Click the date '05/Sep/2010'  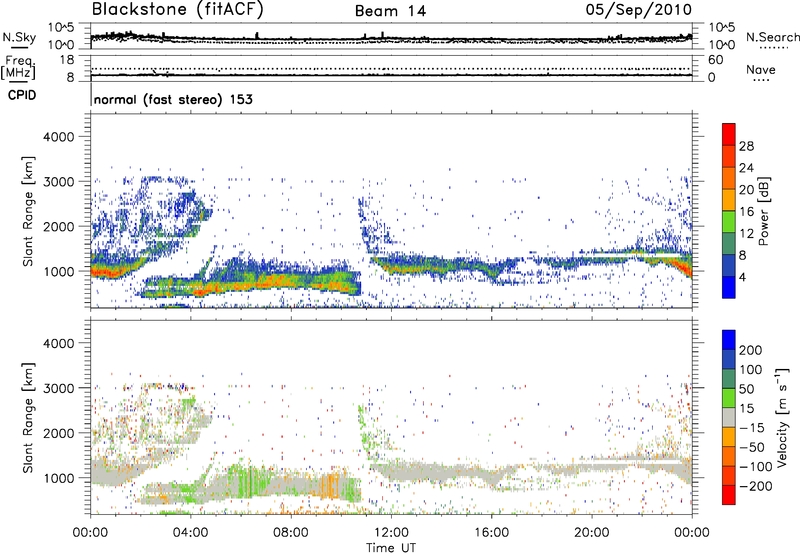638,10
